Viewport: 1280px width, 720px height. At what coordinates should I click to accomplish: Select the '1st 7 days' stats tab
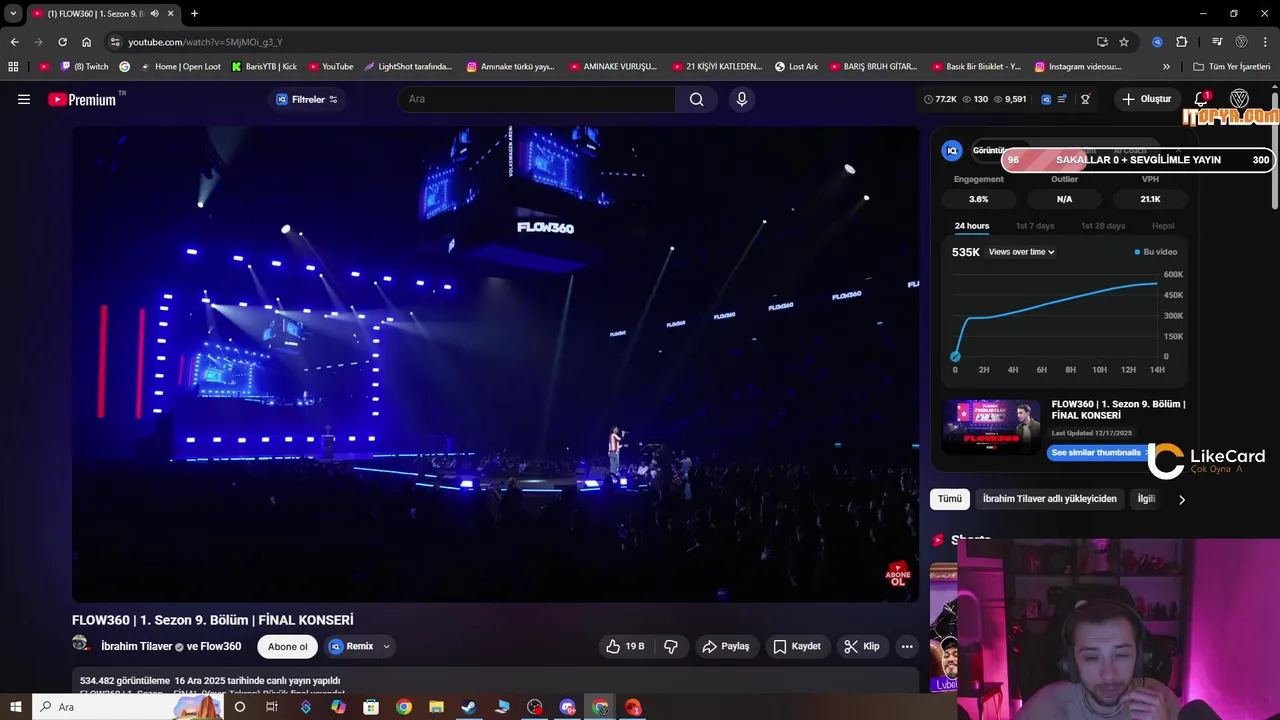coord(1035,226)
